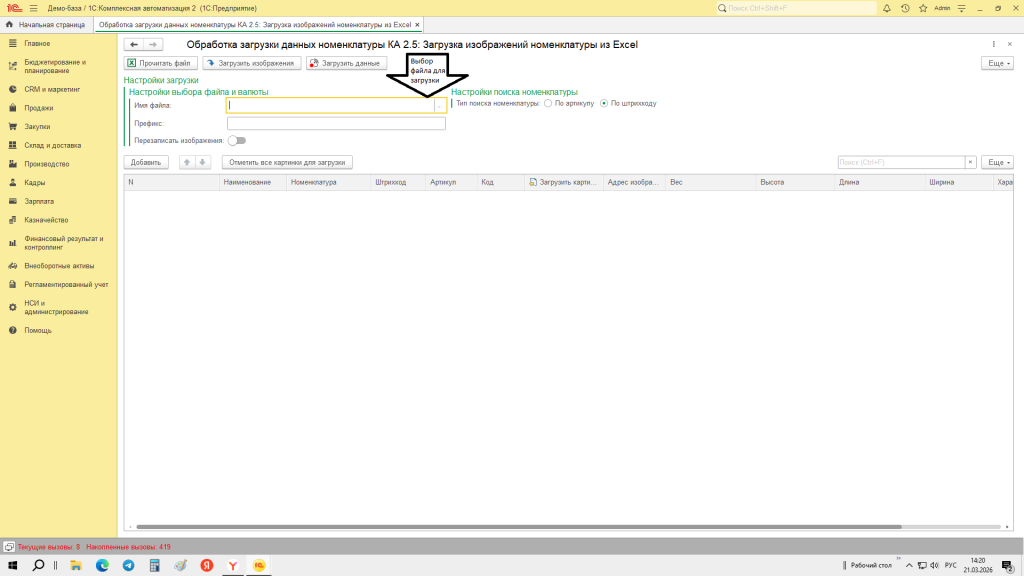The width and height of the screenshot is (1024, 576).
Task: Open File Explorer from taskbar
Action: pos(76,566)
